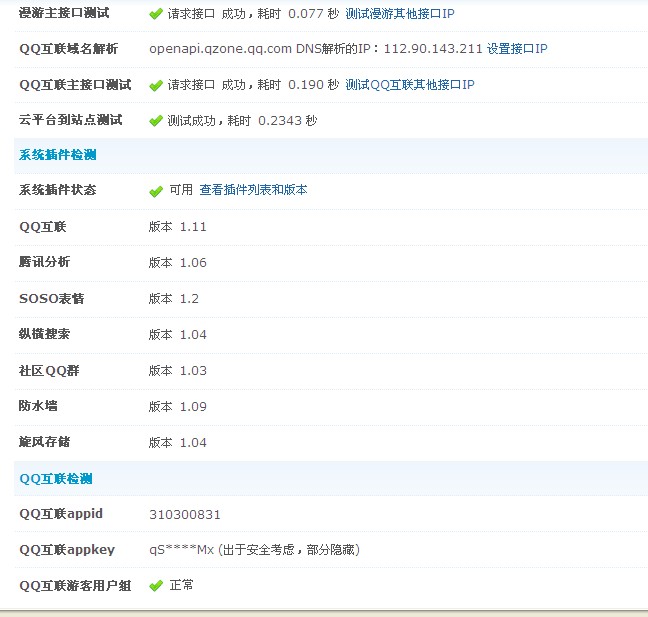Screen dimensions: 648x617
Task: Click green check icon in 系统插件状态 row
Action: tap(156, 191)
